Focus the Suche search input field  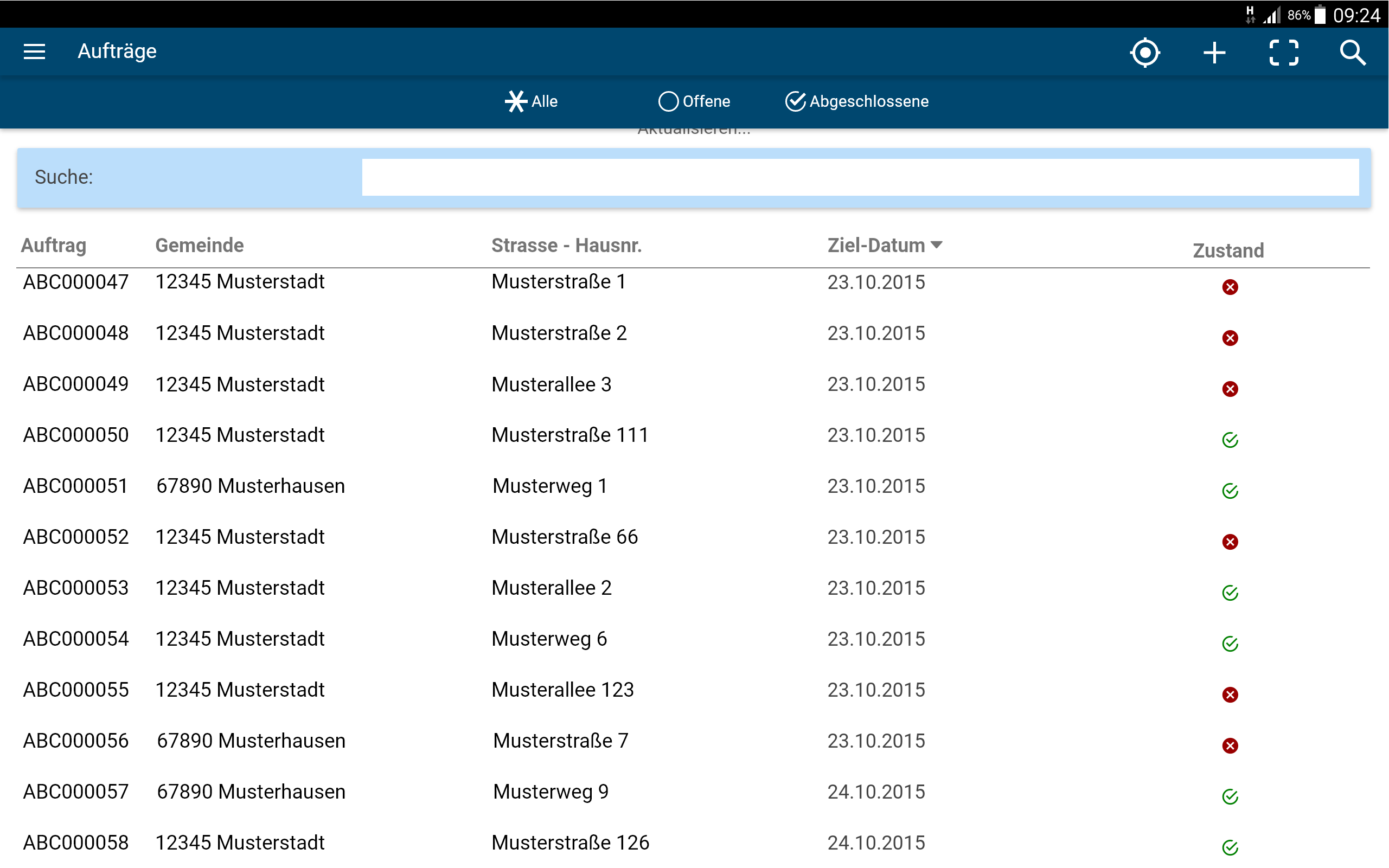click(860, 177)
